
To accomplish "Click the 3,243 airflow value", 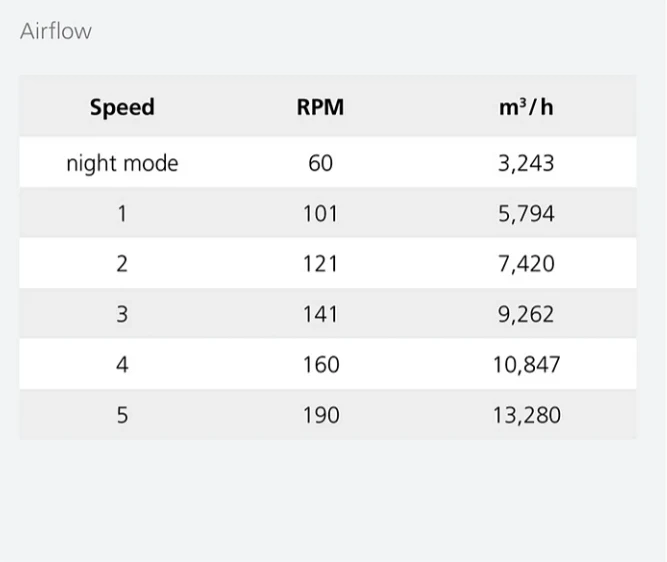I will click(x=526, y=163).
